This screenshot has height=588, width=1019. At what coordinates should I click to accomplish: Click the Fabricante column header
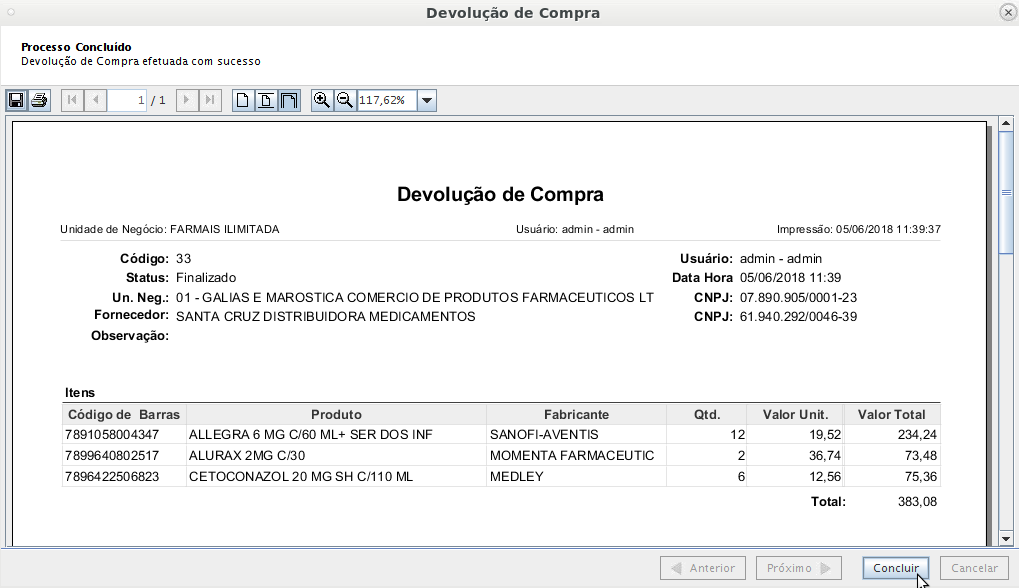click(x=576, y=415)
